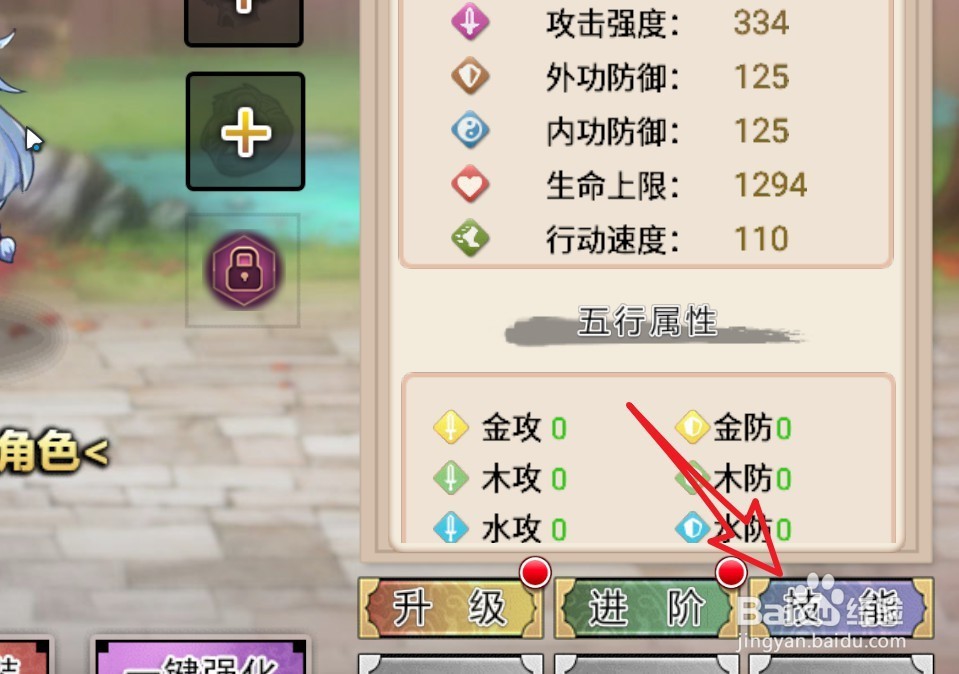Tap the purple locked equipment slot
The image size is (959, 674).
click(x=243, y=270)
